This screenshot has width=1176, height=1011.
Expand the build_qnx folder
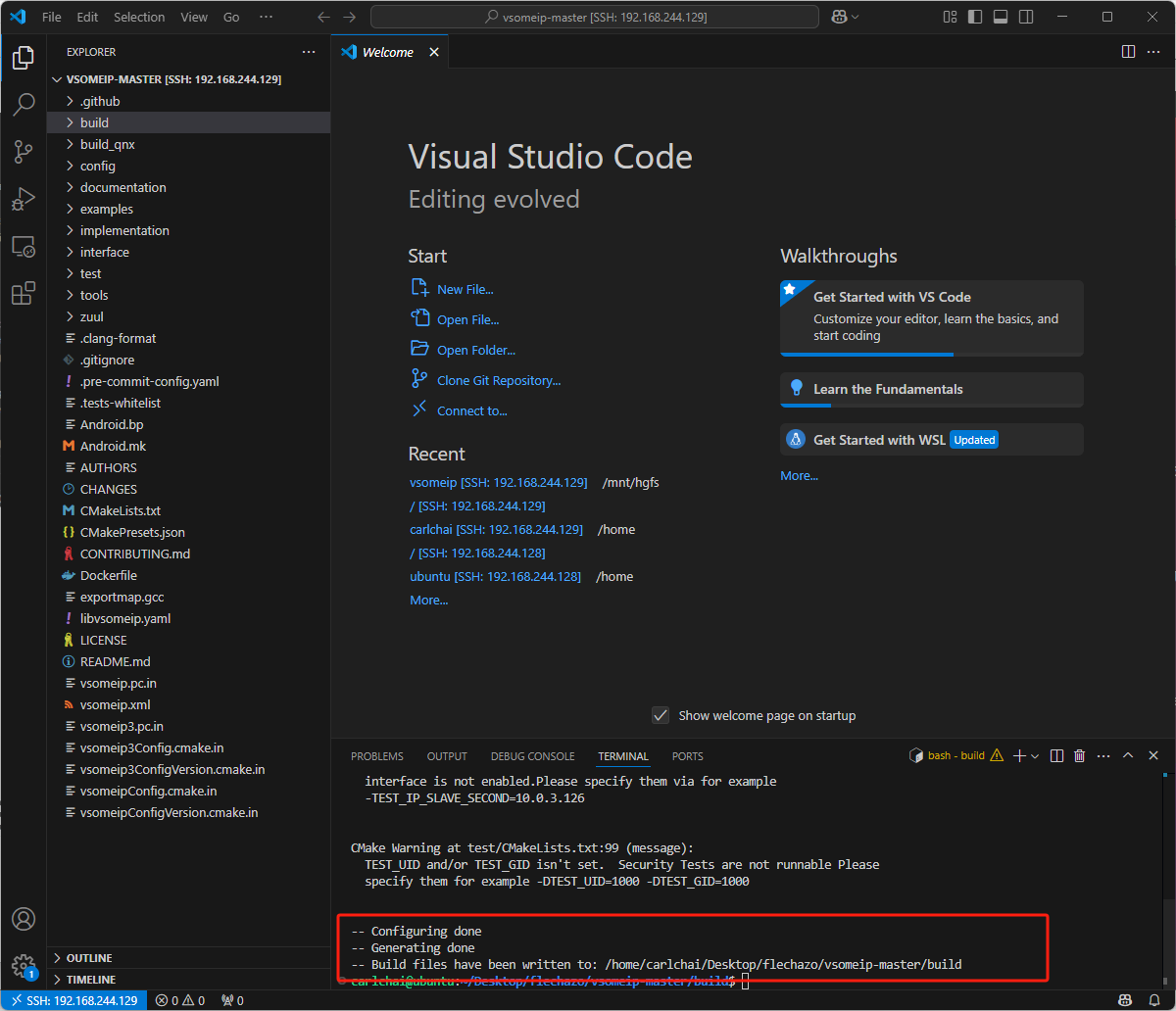[x=188, y=144]
